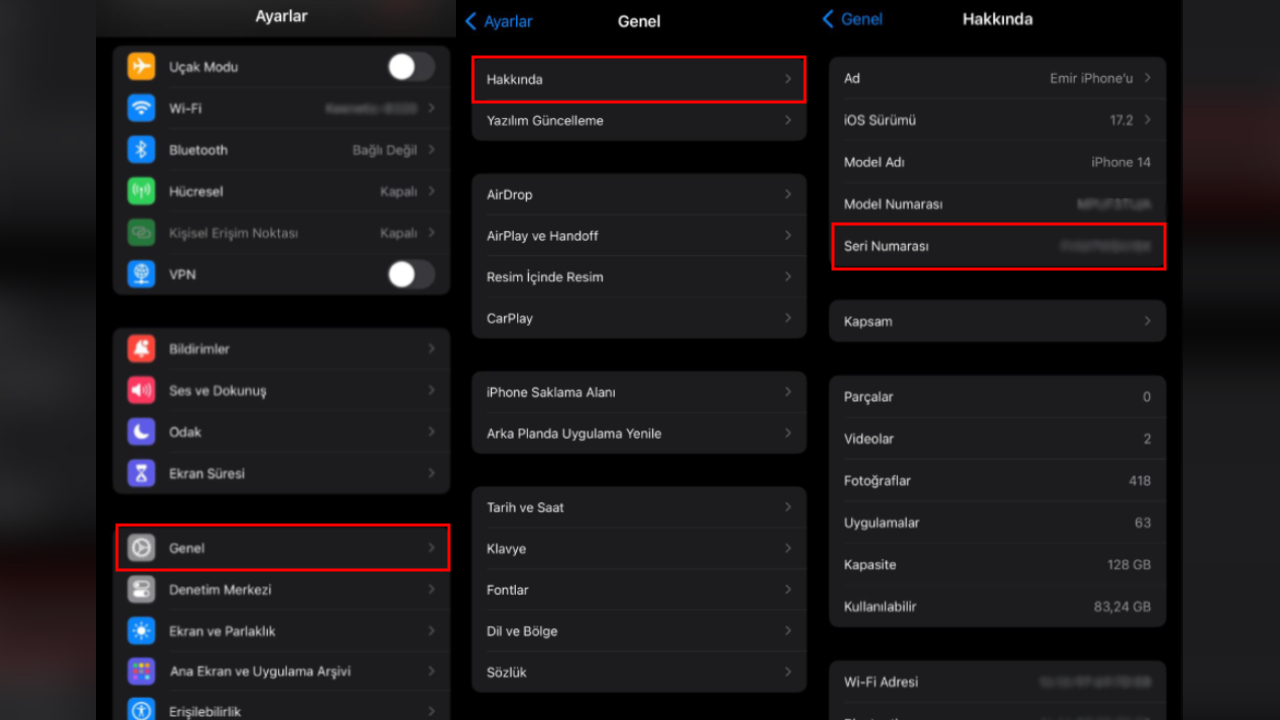The image size is (1280, 720).
Task: Open the Kapsam row chevron
Action: [1147, 321]
